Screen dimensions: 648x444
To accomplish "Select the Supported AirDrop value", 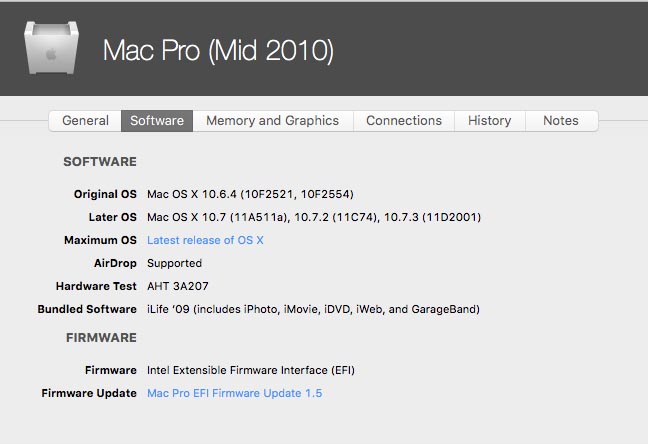I will point(174,263).
